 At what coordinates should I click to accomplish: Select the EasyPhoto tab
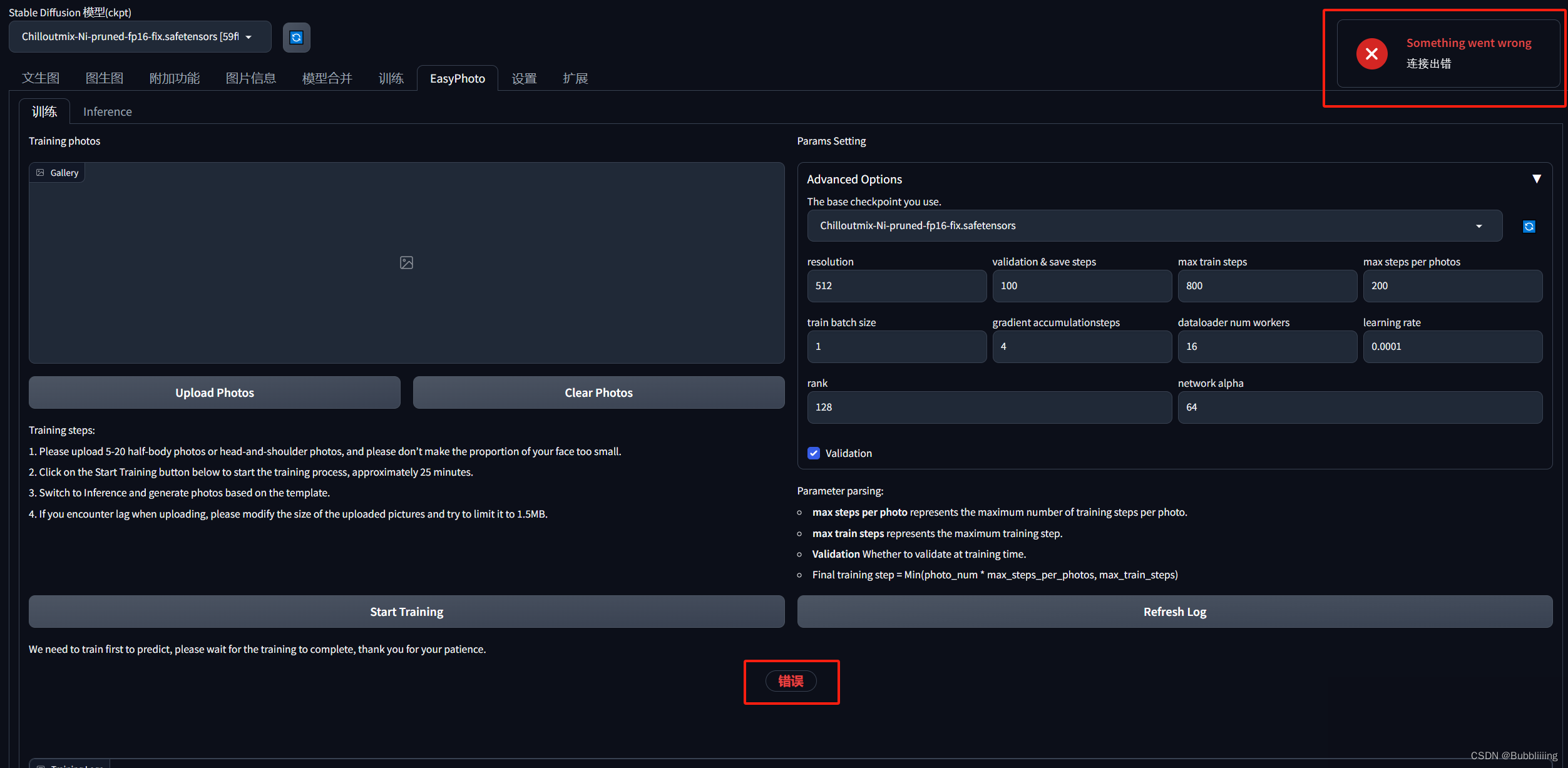[x=458, y=78]
